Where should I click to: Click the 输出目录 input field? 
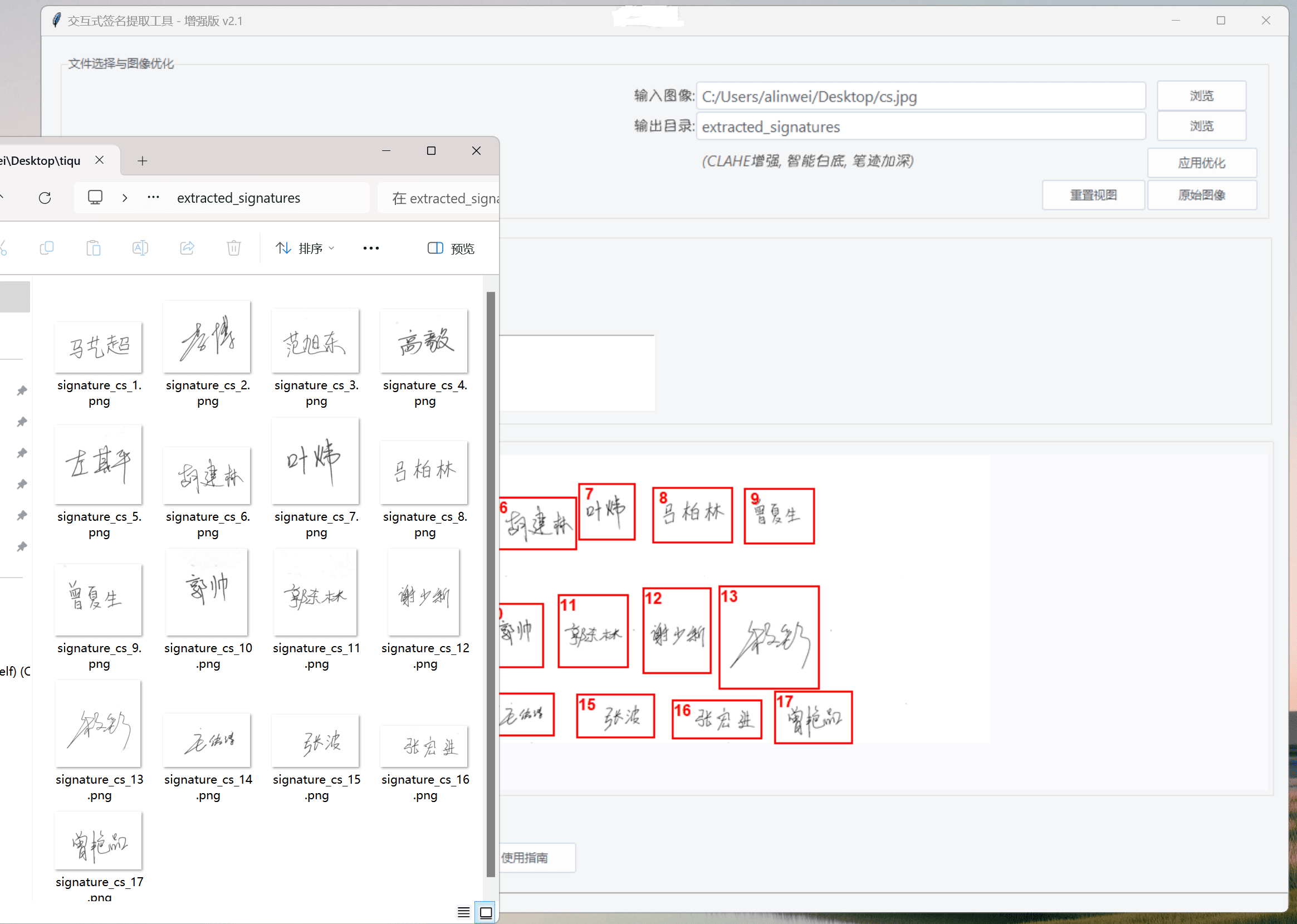click(x=921, y=126)
